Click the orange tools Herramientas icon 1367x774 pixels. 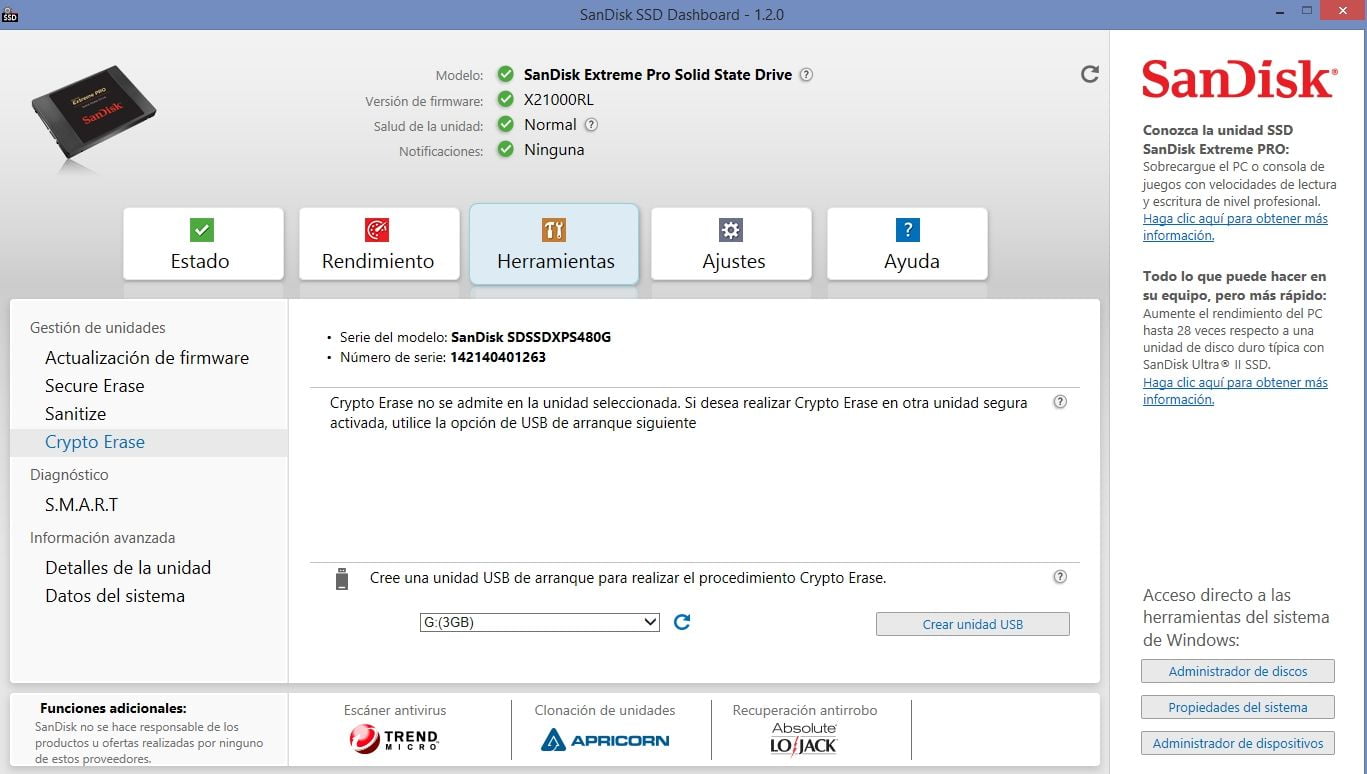point(554,230)
